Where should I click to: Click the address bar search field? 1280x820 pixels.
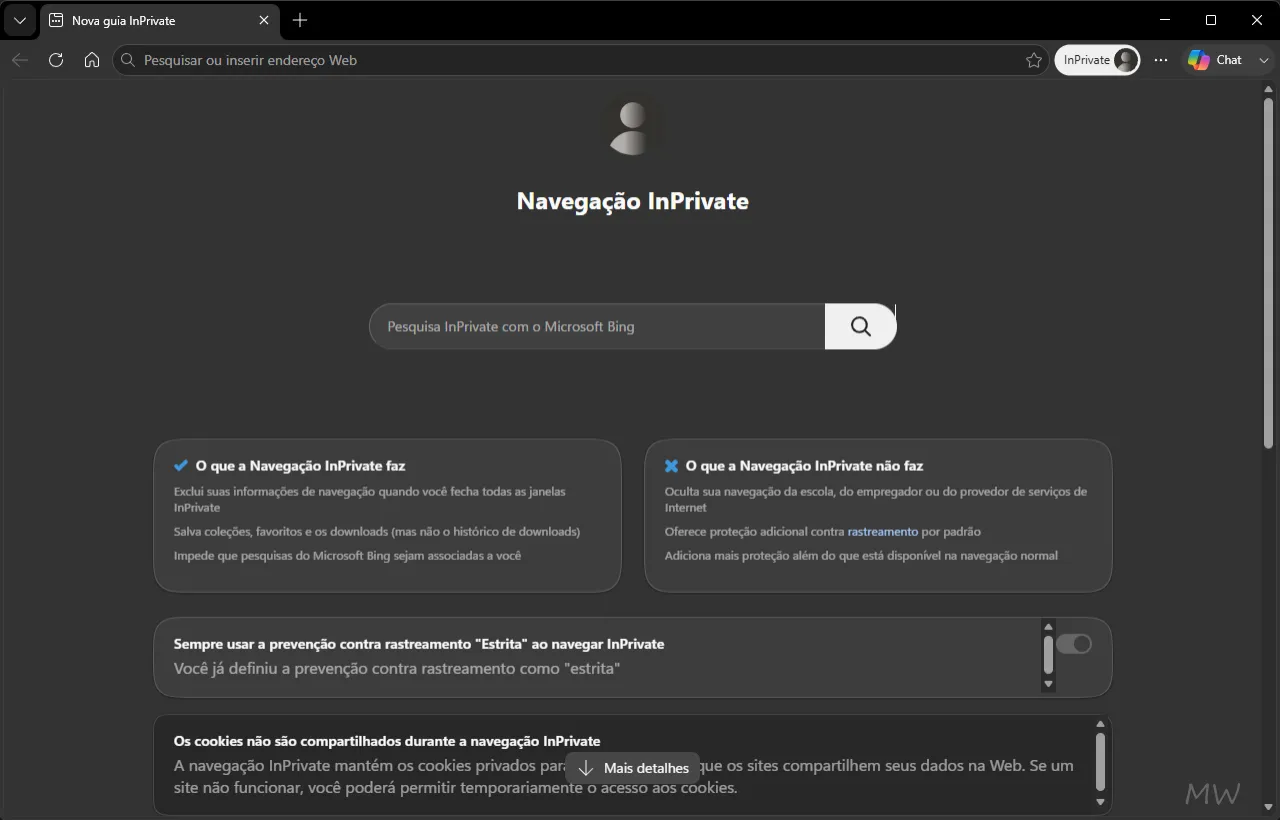tap(580, 60)
